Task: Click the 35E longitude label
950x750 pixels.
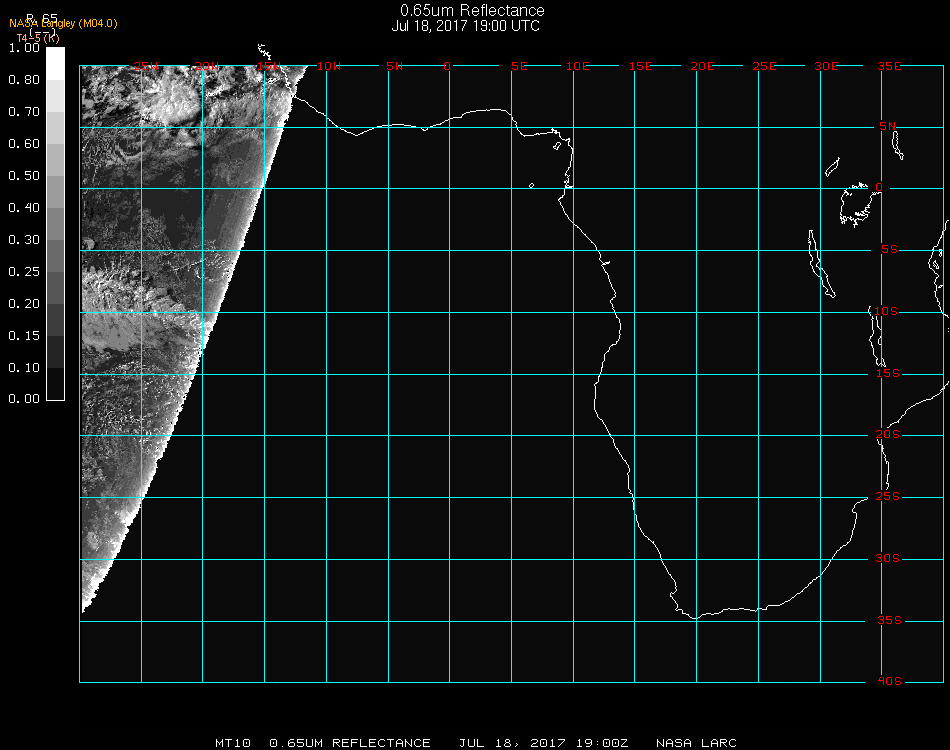Action: pos(889,66)
